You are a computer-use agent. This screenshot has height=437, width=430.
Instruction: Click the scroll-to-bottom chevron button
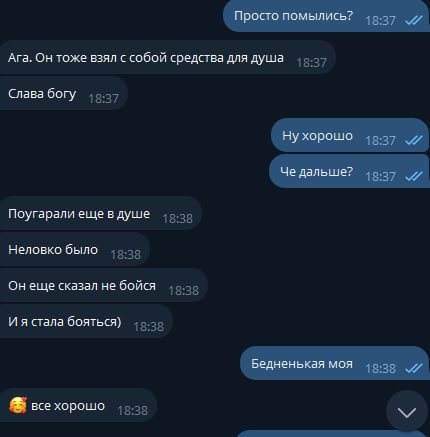pyautogui.click(x=407, y=411)
